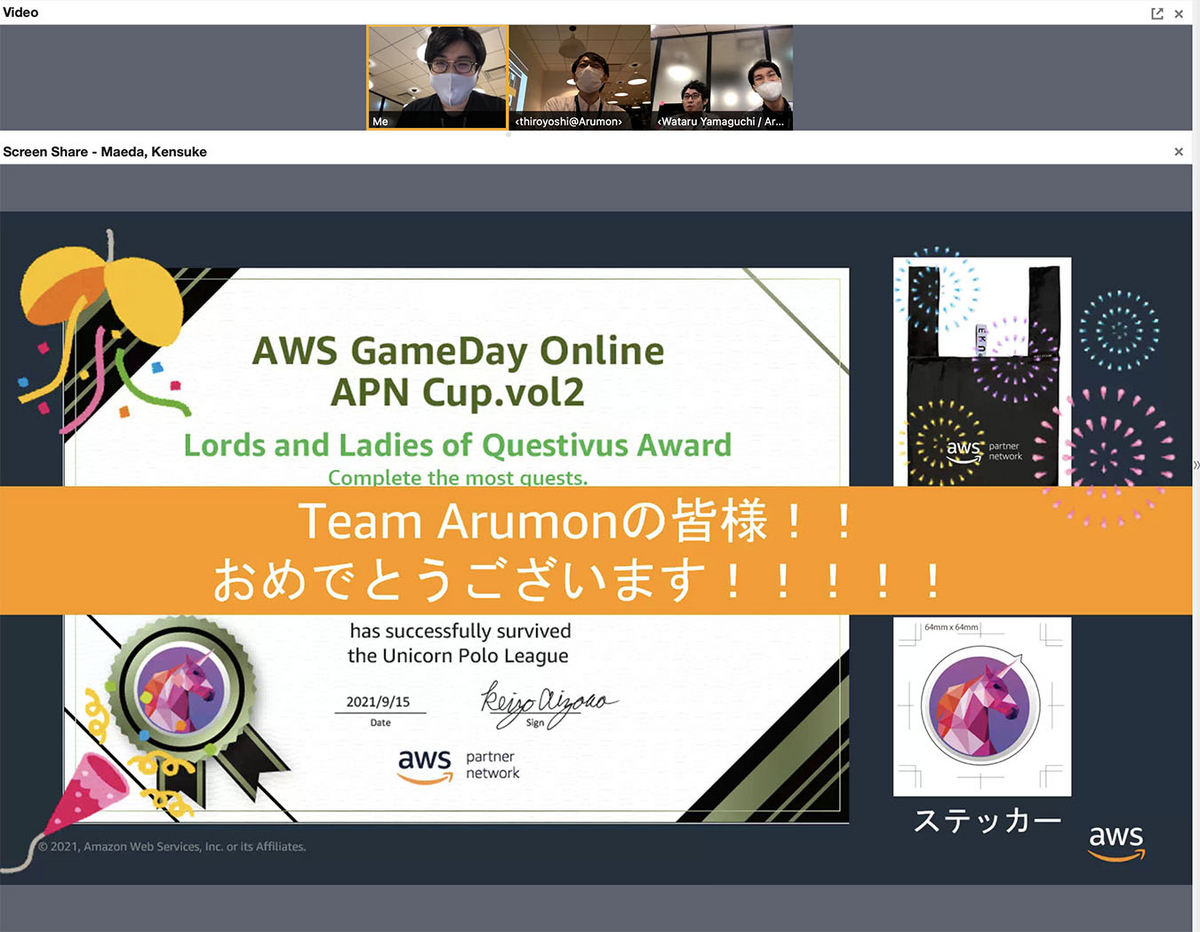Click the unicorn sticker image

tap(982, 706)
